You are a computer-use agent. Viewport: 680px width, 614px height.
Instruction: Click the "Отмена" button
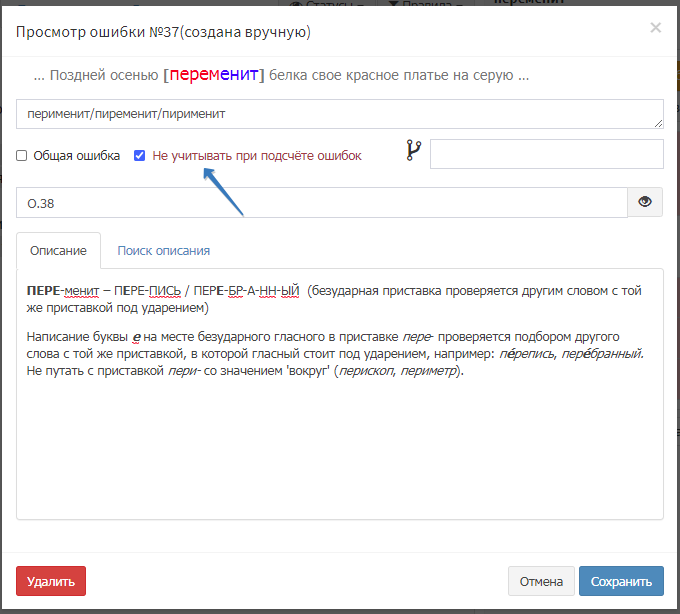point(541,581)
